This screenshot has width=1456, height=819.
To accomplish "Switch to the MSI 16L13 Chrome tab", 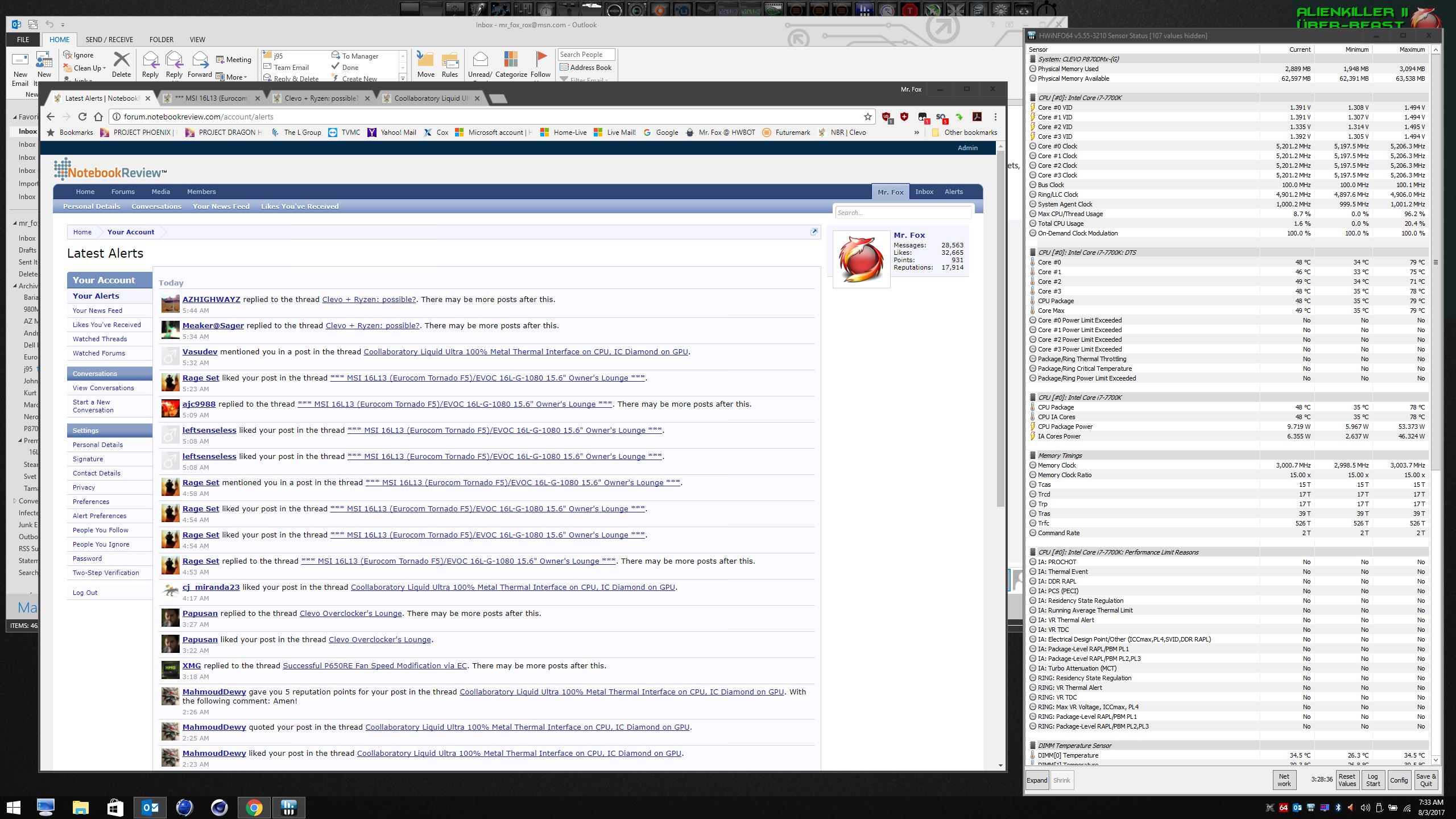I will pyautogui.click(x=212, y=98).
